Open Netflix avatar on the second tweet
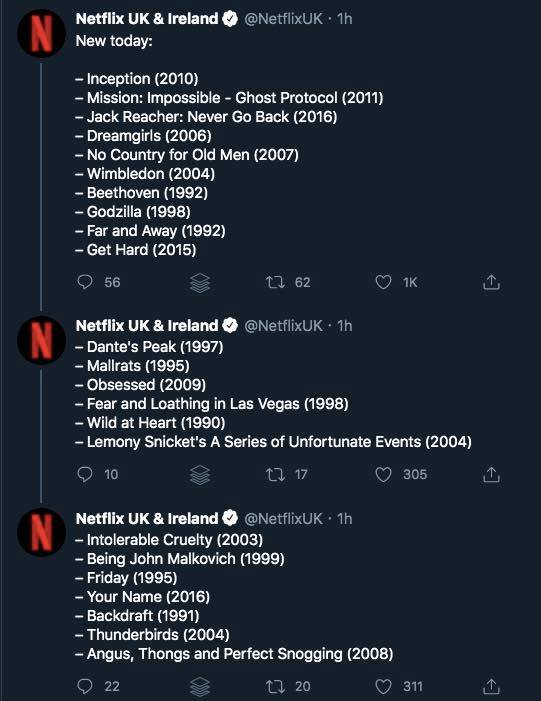 [41, 341]
